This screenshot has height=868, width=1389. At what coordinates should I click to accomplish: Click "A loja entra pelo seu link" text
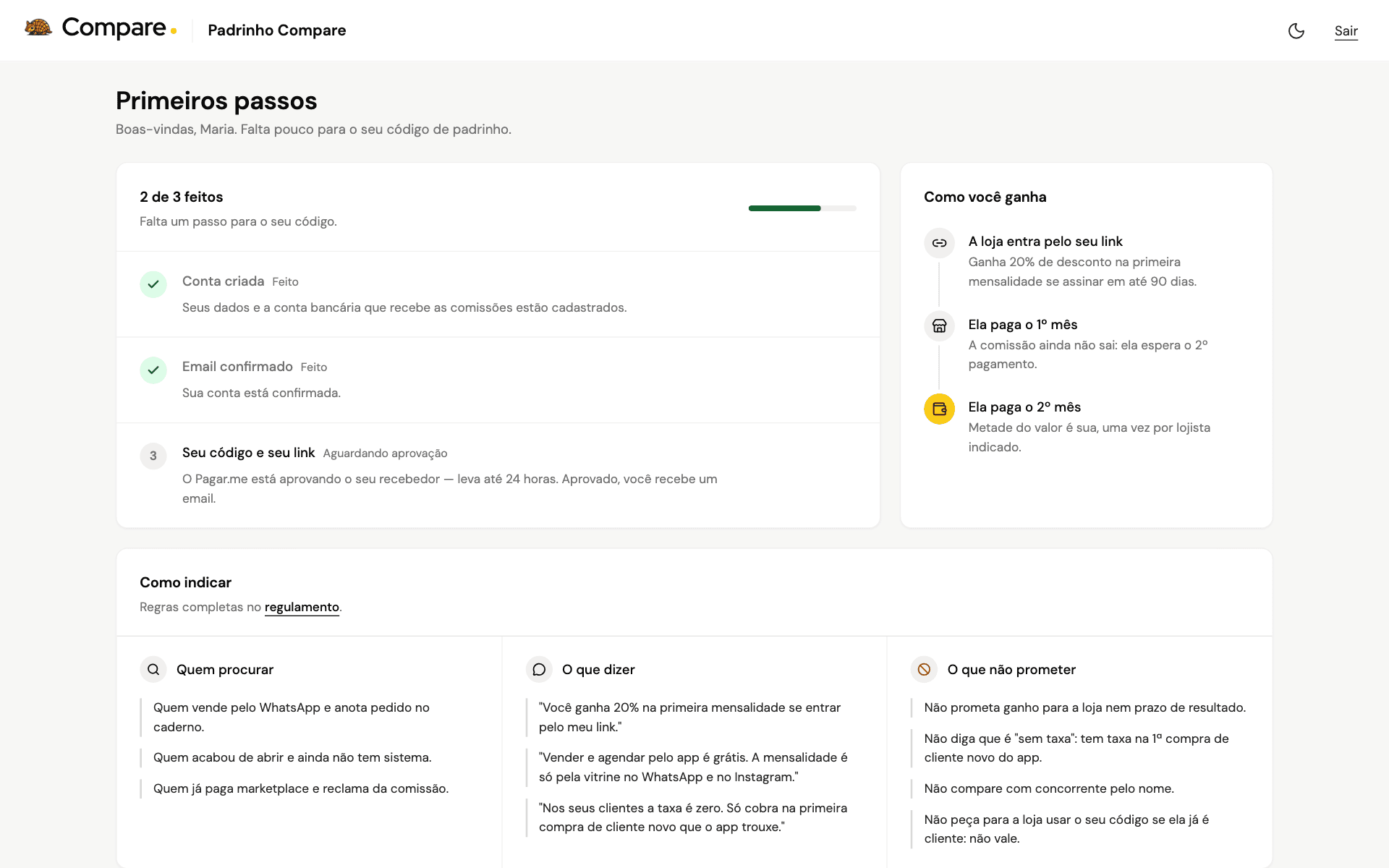(1045, 242)
